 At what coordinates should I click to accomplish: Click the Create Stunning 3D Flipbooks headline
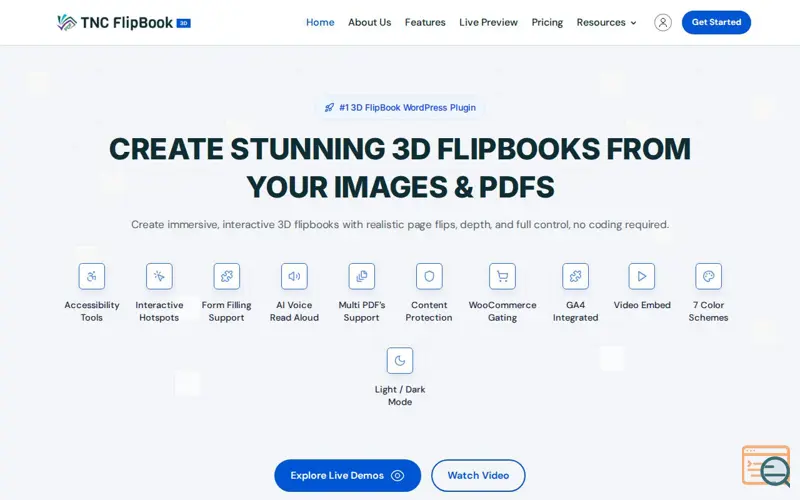click(400, 168)
